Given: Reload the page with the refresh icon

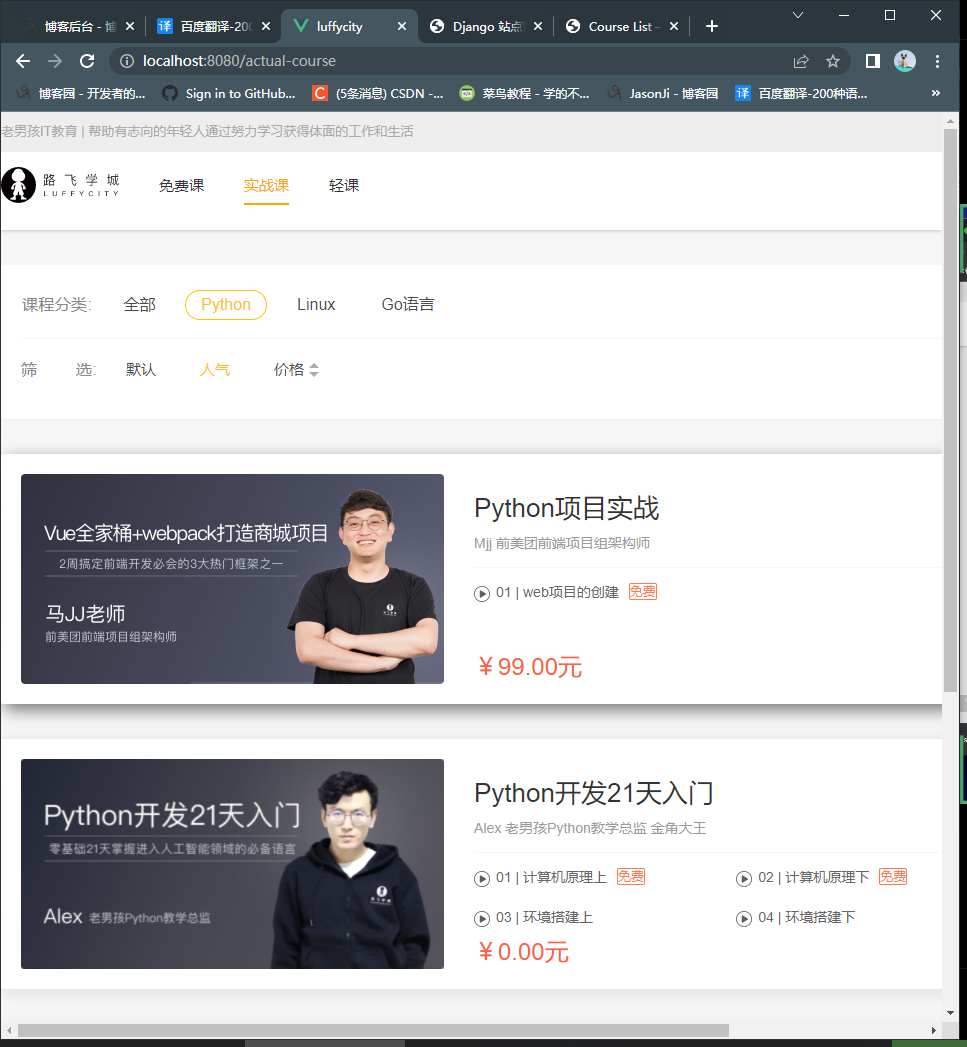Looking at the screenshot, I should point(87,61).
